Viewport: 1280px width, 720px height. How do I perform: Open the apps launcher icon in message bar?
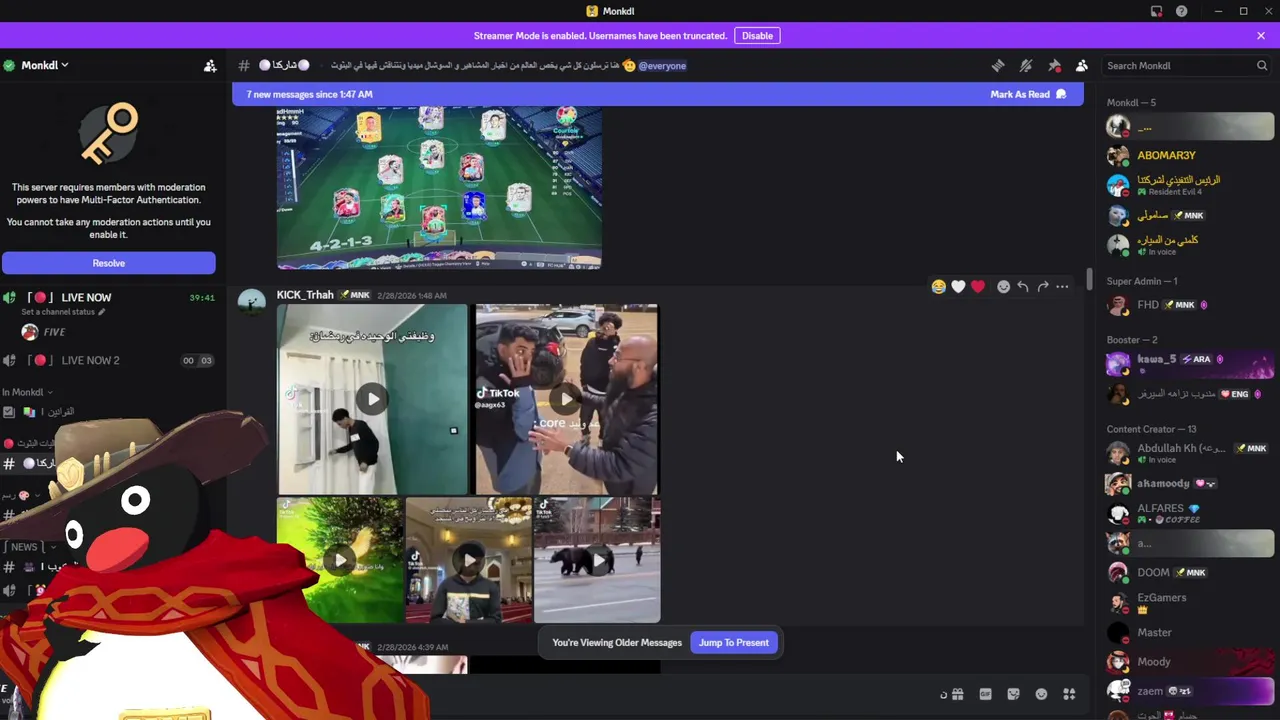[x=1069, y=694]
